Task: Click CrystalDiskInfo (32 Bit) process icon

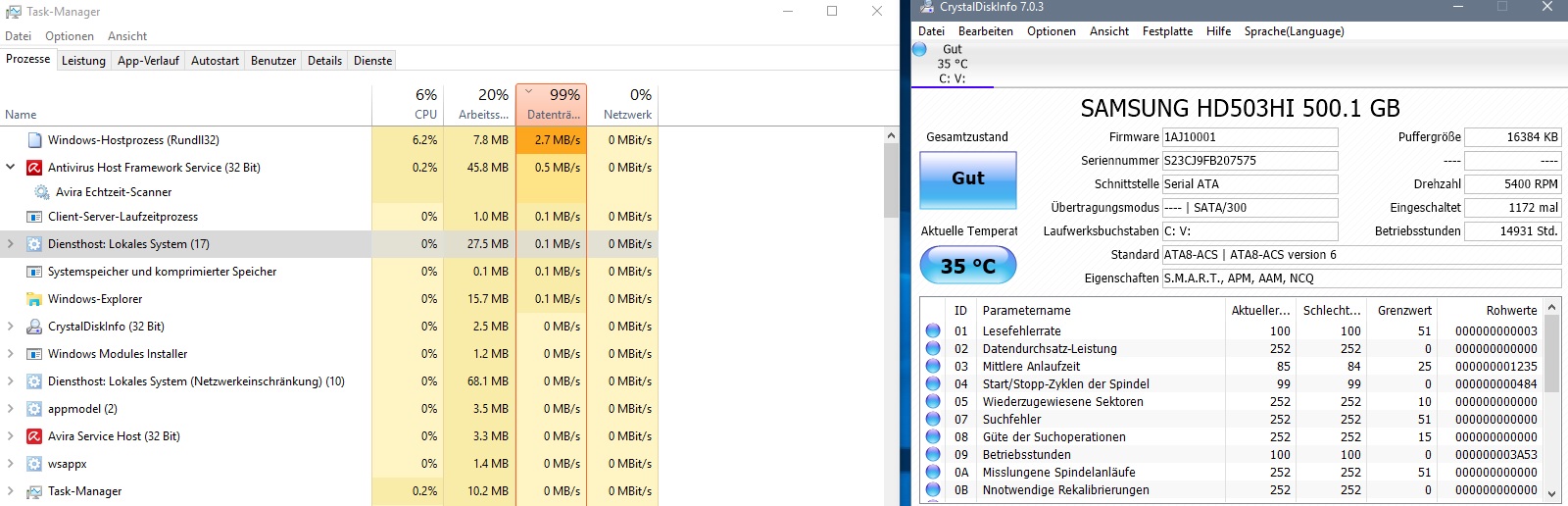Action: 34,327
